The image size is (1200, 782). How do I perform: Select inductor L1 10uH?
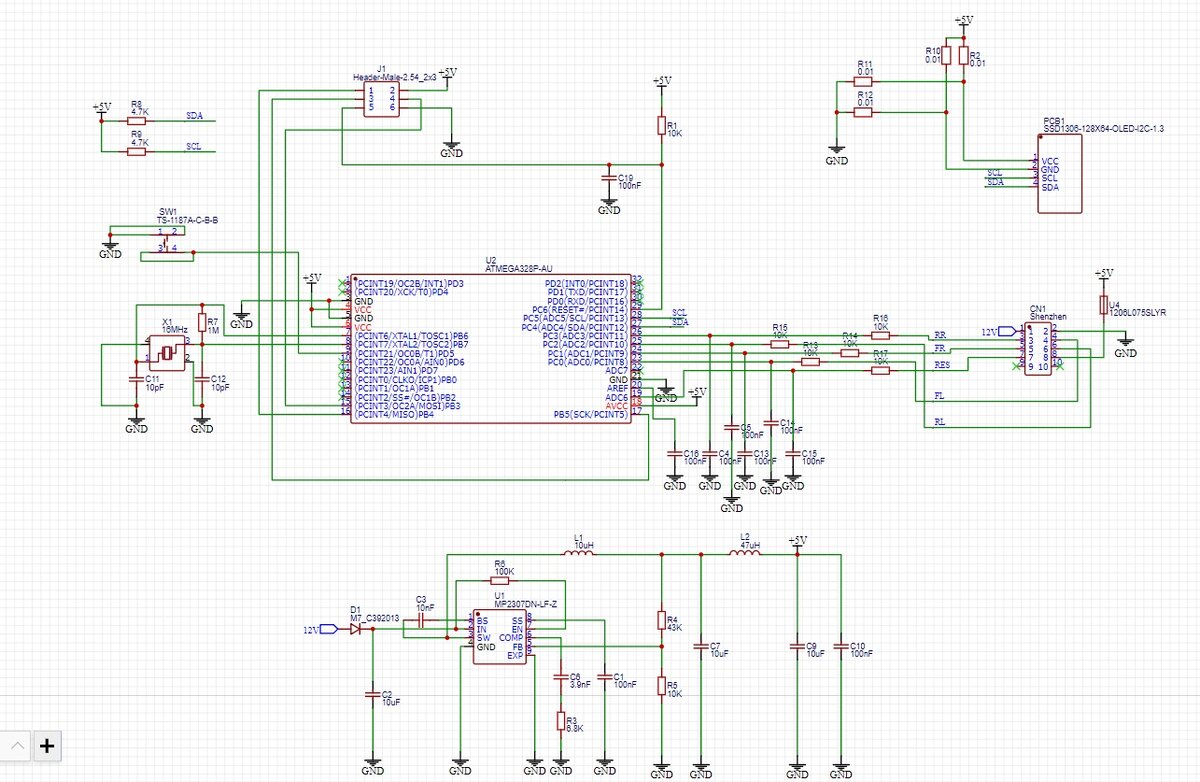click(578, 553)
